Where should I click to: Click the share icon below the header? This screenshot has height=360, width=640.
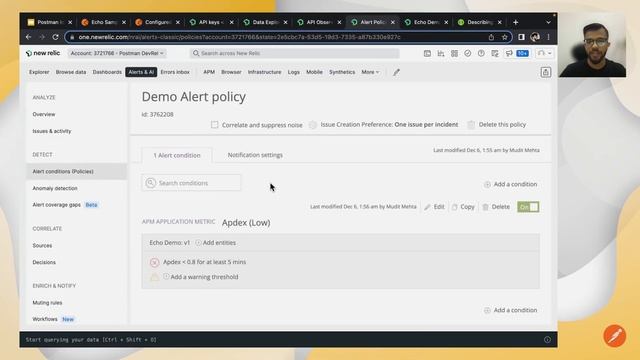point(546,72)
